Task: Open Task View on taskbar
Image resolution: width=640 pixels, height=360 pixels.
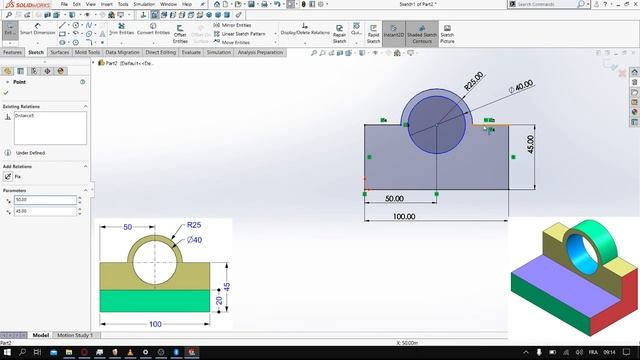Action: (x=38, y=352)
